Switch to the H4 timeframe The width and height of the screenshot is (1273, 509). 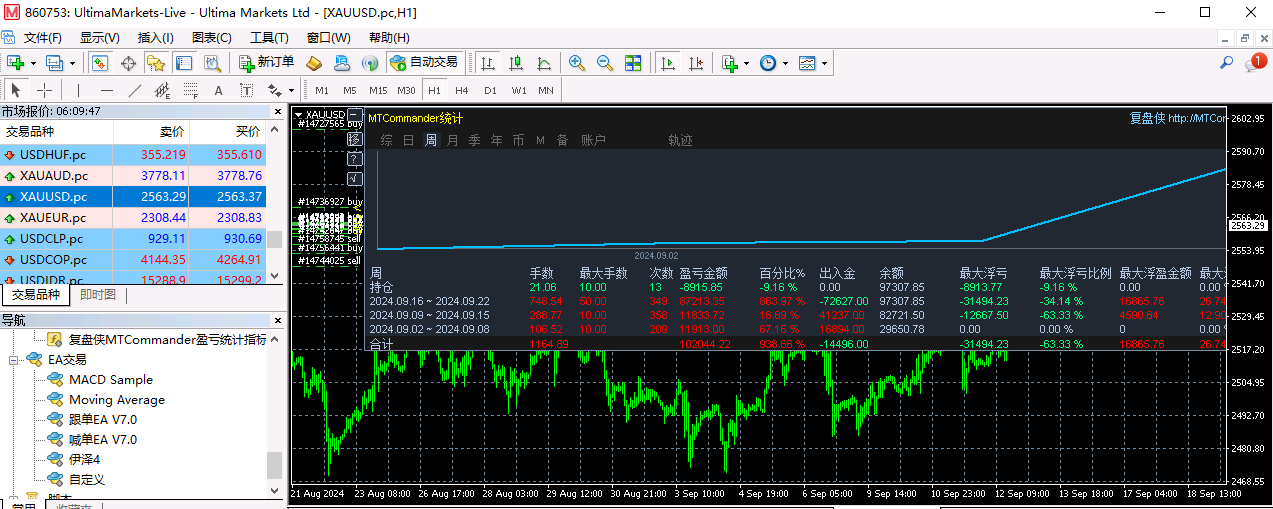pos(462,90)
